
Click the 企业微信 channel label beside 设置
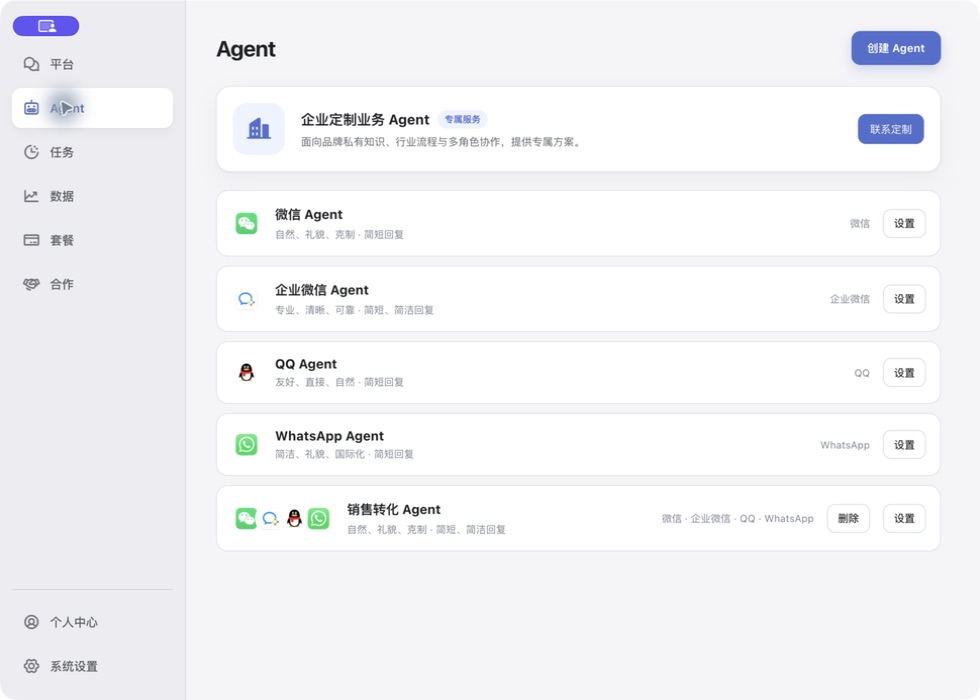coord(849,299)
